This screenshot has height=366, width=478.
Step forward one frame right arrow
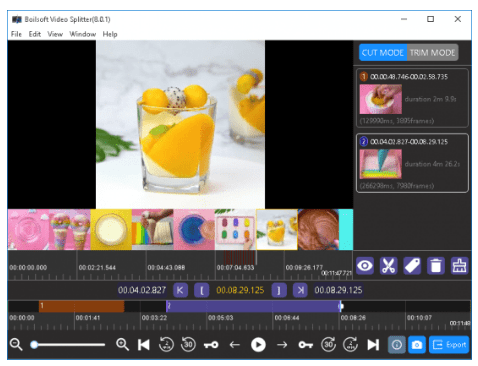282,345
